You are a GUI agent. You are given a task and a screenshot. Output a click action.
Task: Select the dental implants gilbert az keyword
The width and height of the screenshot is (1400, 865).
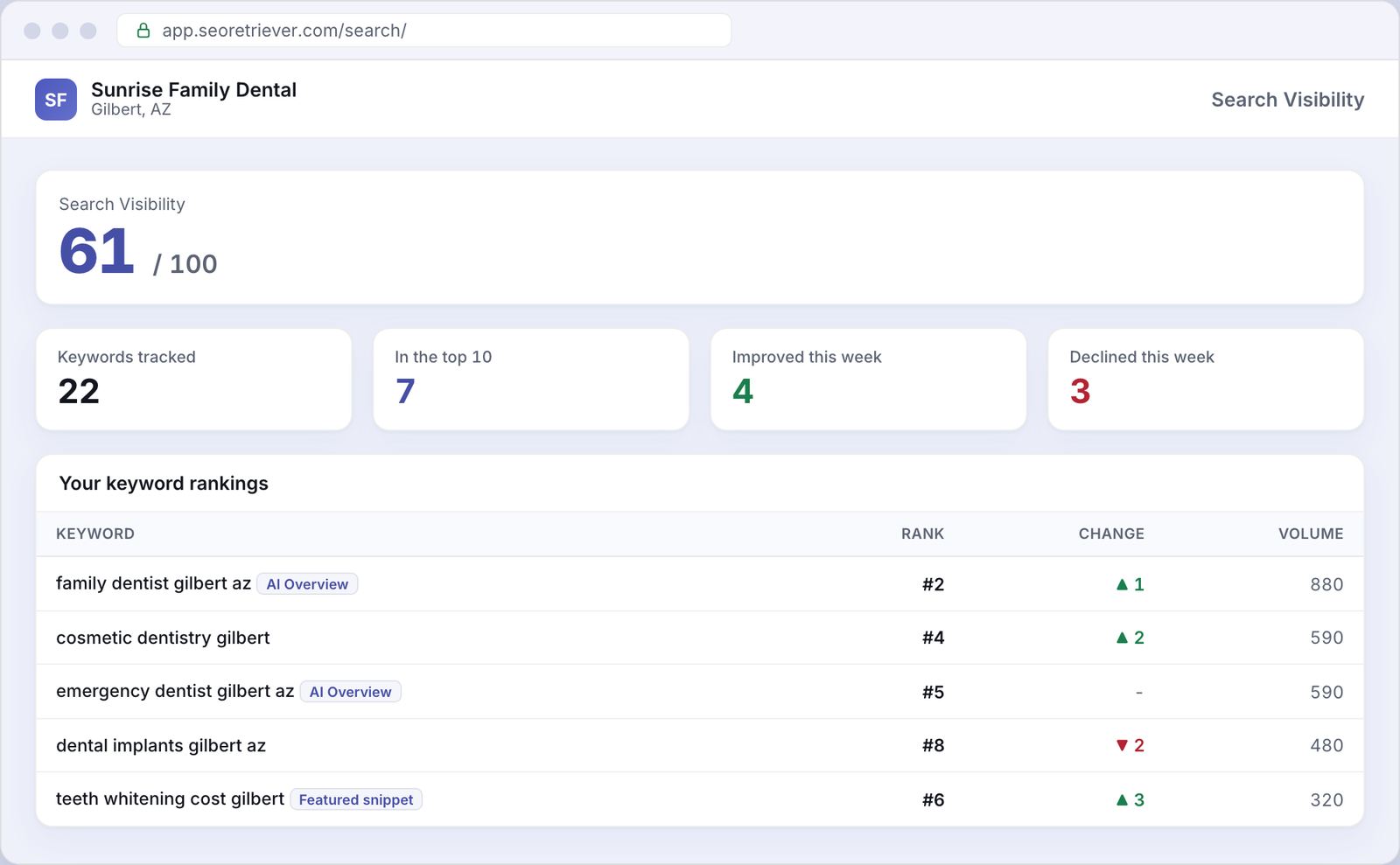161,745
